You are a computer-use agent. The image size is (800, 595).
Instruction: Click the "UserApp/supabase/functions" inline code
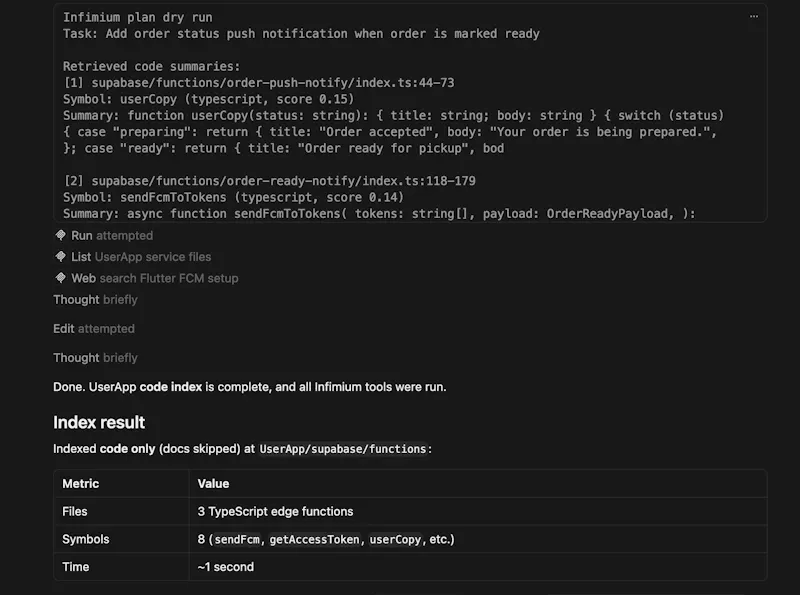342,449
